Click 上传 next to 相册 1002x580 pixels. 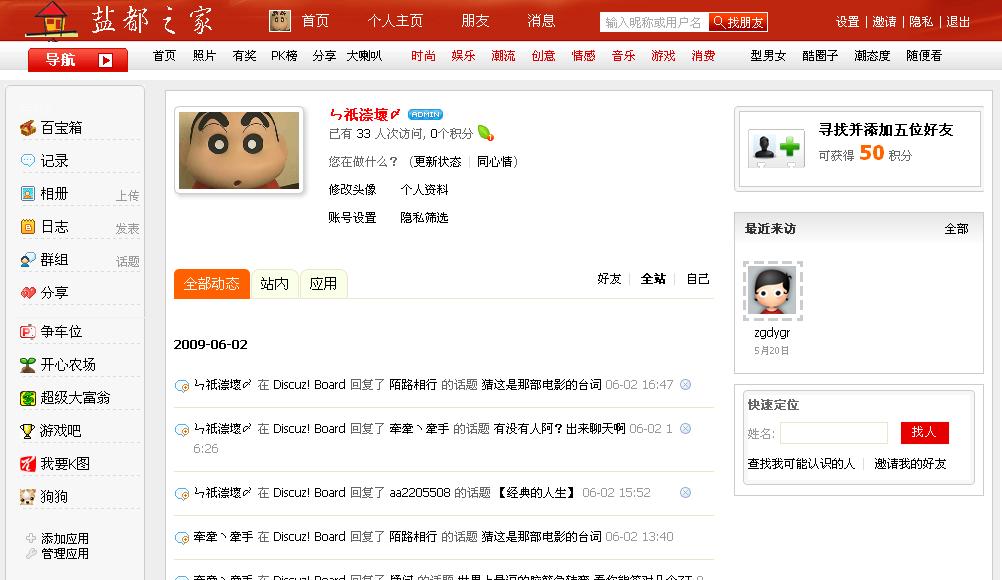(x=127, y=195)
